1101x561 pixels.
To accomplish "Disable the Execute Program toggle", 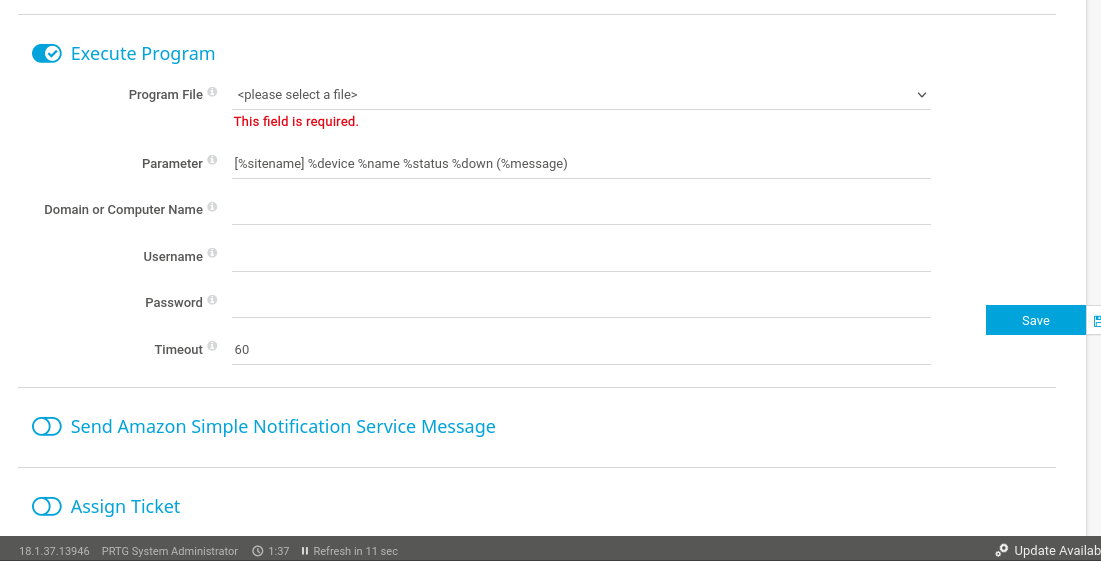I will point(47,54).
